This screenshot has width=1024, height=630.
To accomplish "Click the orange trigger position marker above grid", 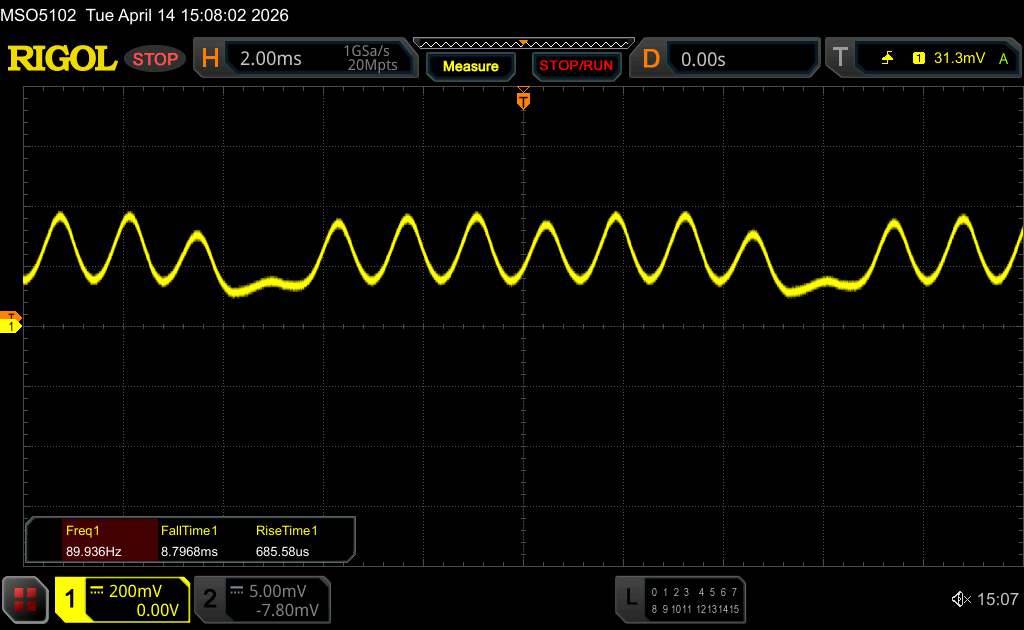I will tap(523, 99).
